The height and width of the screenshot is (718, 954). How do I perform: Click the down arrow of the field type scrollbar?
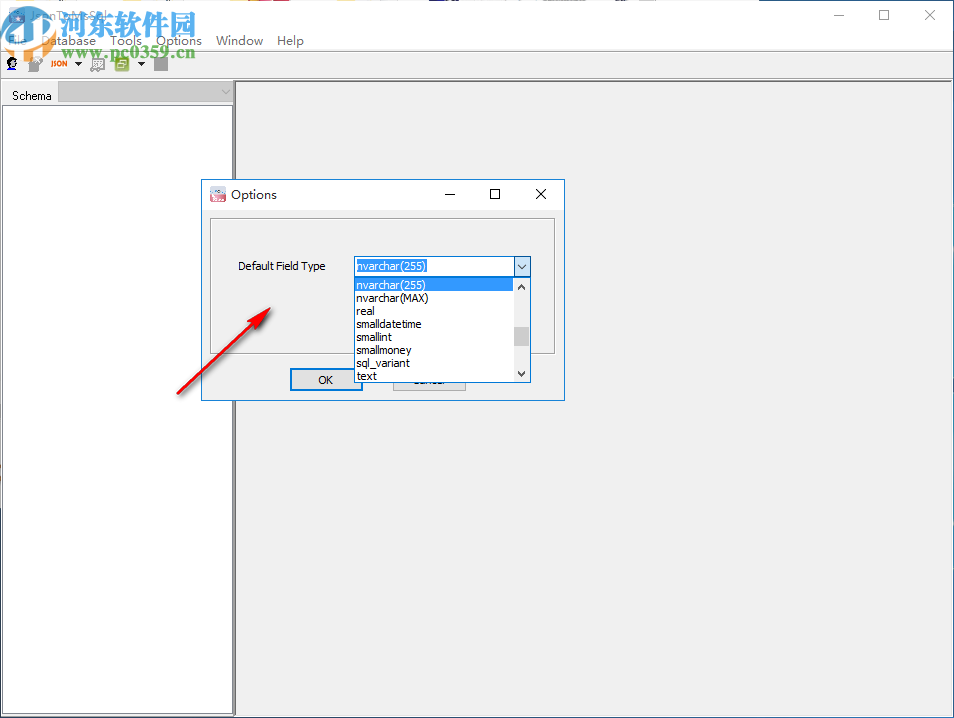521,372
